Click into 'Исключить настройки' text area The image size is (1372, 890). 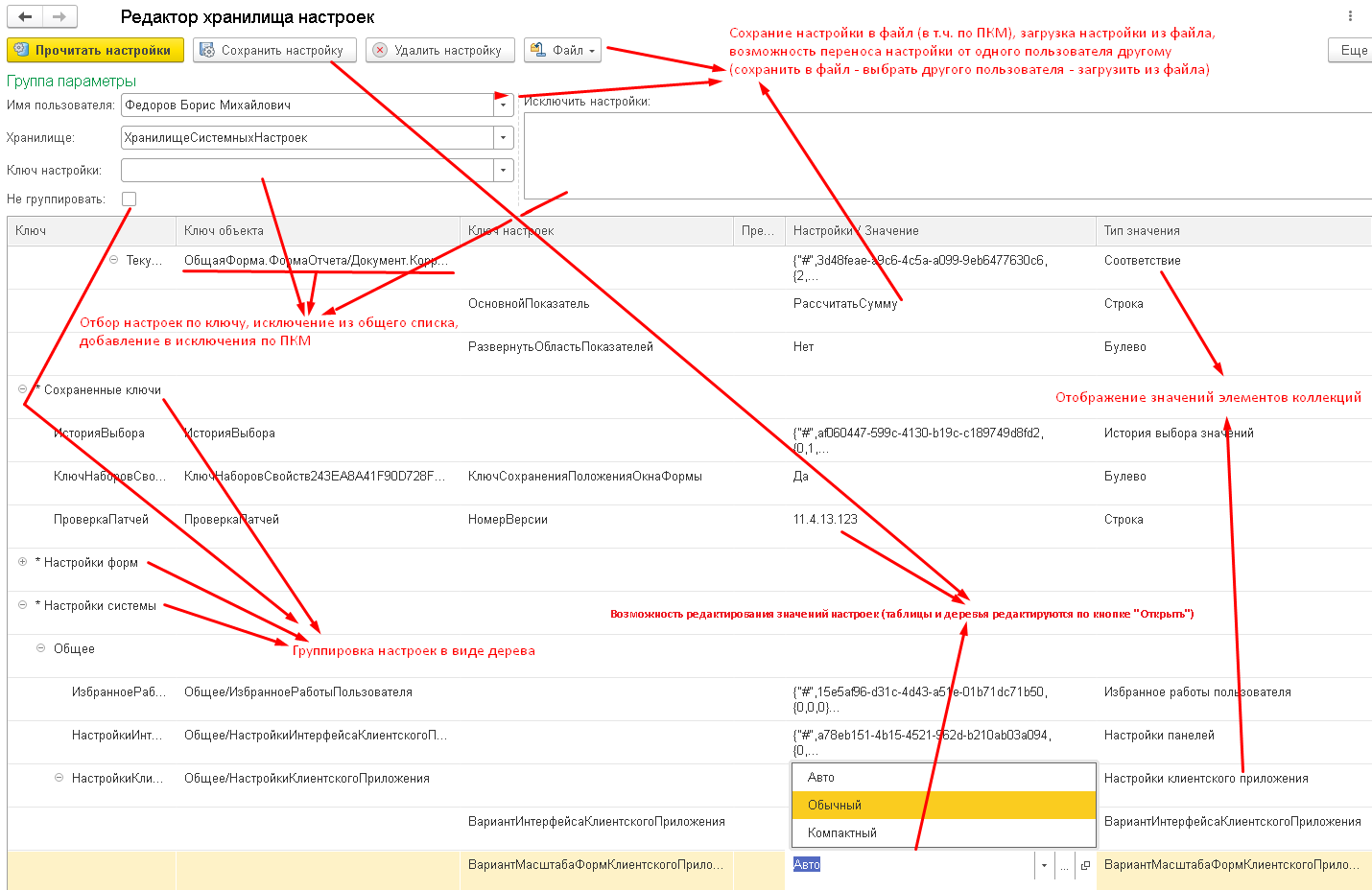click(x=948, y=155)
